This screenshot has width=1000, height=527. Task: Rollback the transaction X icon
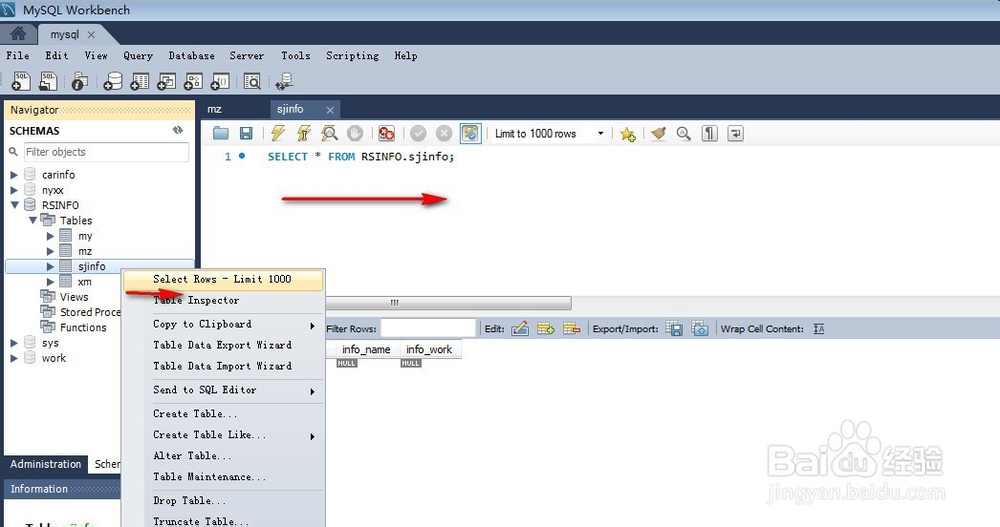click(x=444, y=133)
